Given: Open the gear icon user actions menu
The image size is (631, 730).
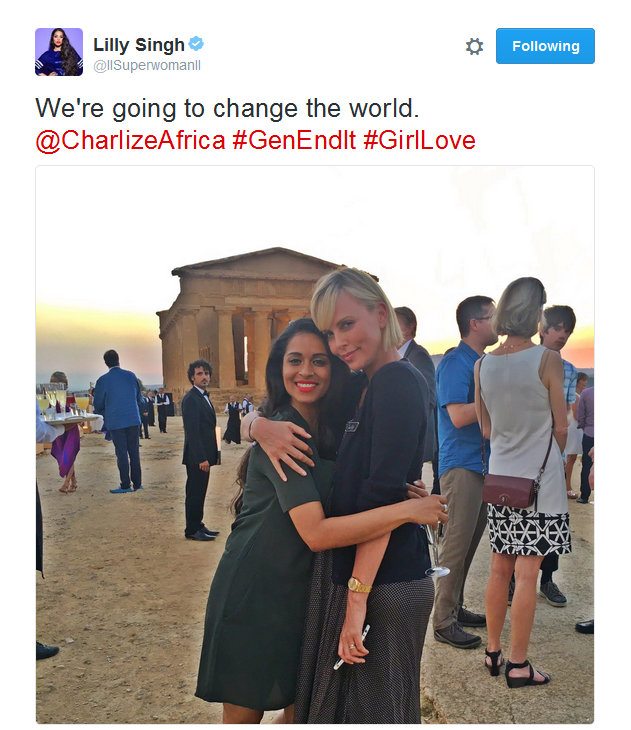Looking at the screenshot, I should click(474, 47).
